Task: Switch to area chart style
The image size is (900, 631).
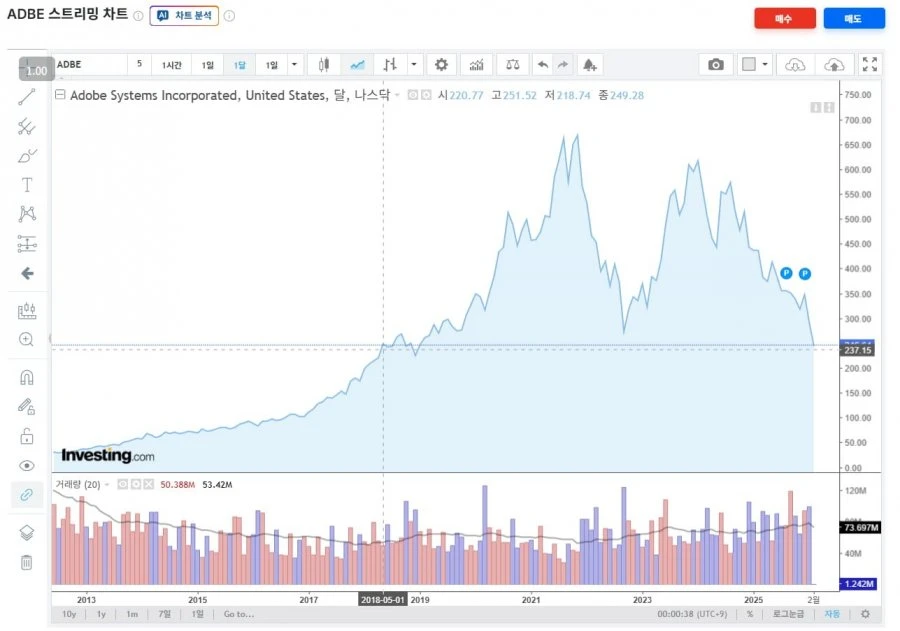Action: (x=358, y=64)
